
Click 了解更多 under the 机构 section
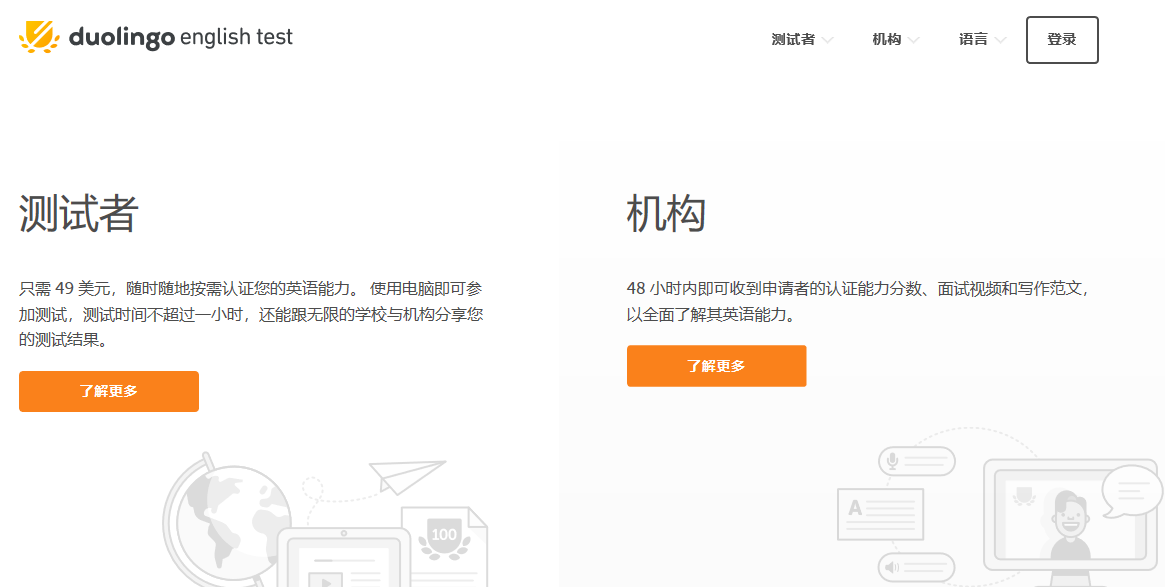pos(716,366)
